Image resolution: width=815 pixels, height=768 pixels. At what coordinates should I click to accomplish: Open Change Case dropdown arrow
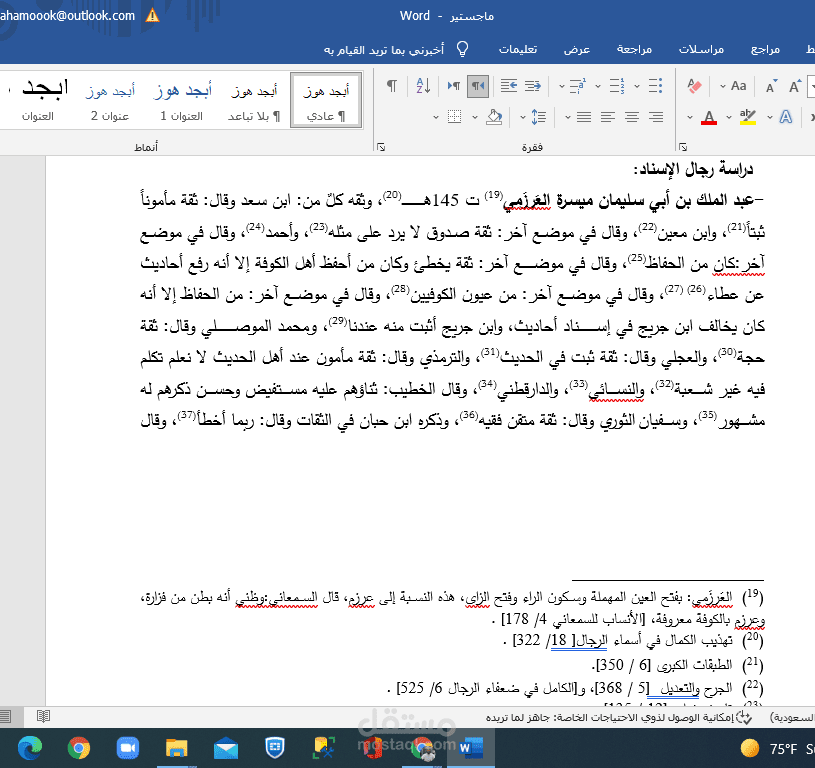click(722, 86)
